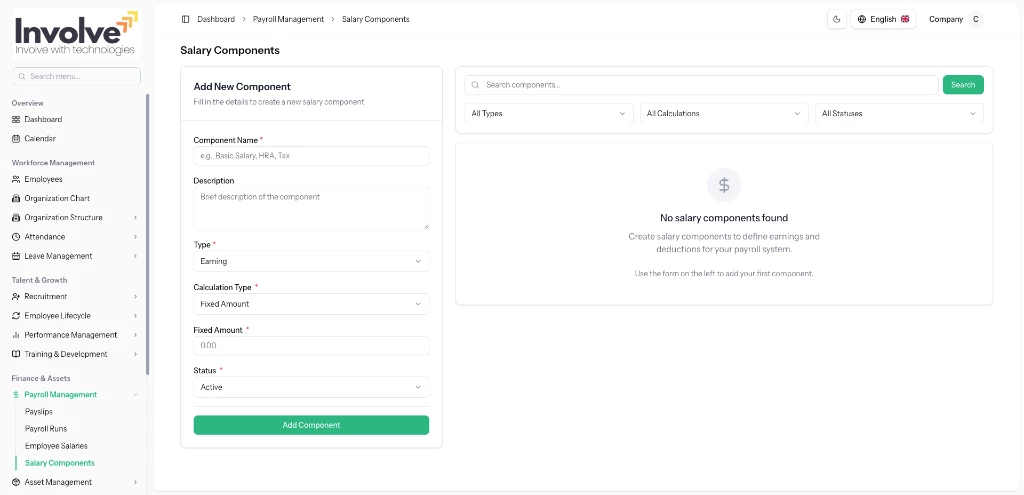Open Dashboard from the sidebar

click(43, 120)
